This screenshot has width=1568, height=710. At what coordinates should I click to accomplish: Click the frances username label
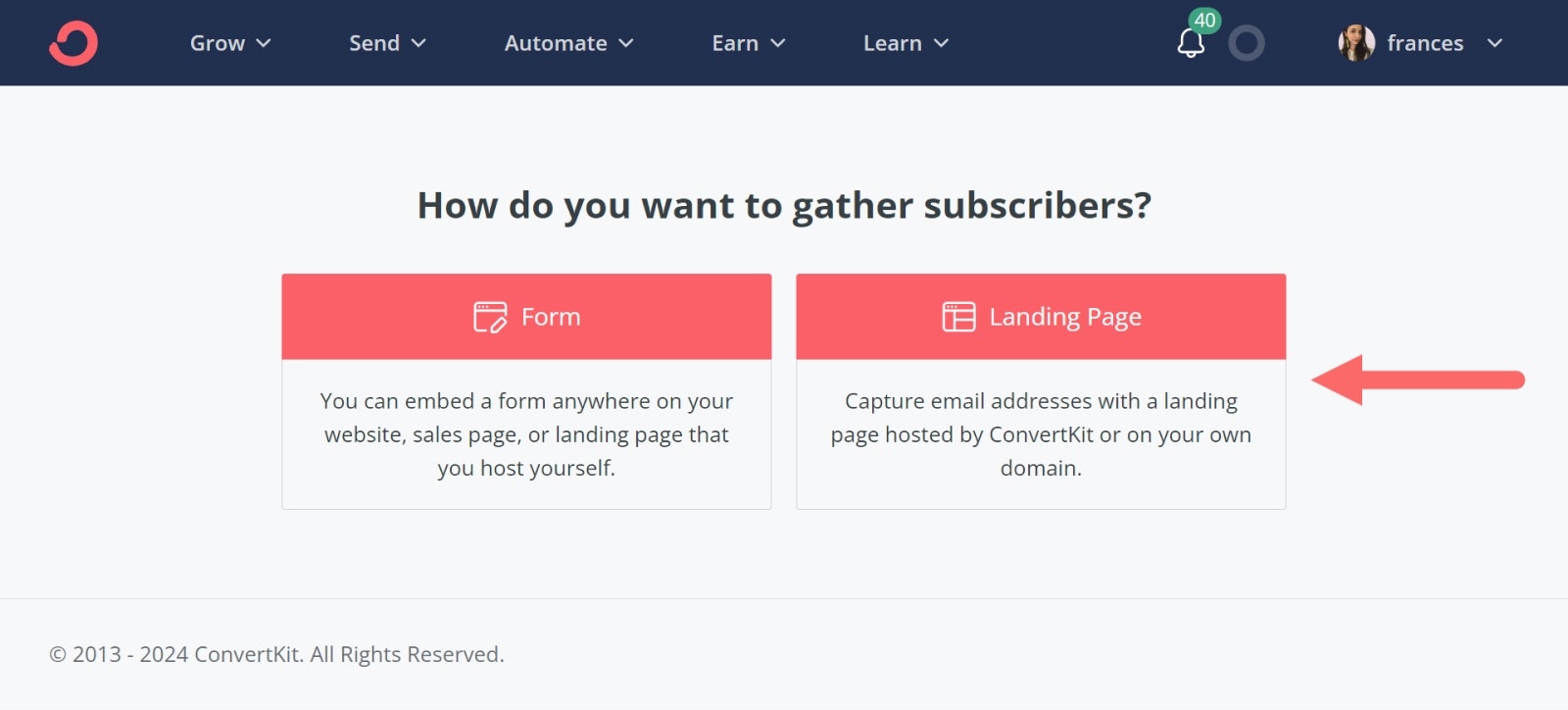pos(1425,43)
